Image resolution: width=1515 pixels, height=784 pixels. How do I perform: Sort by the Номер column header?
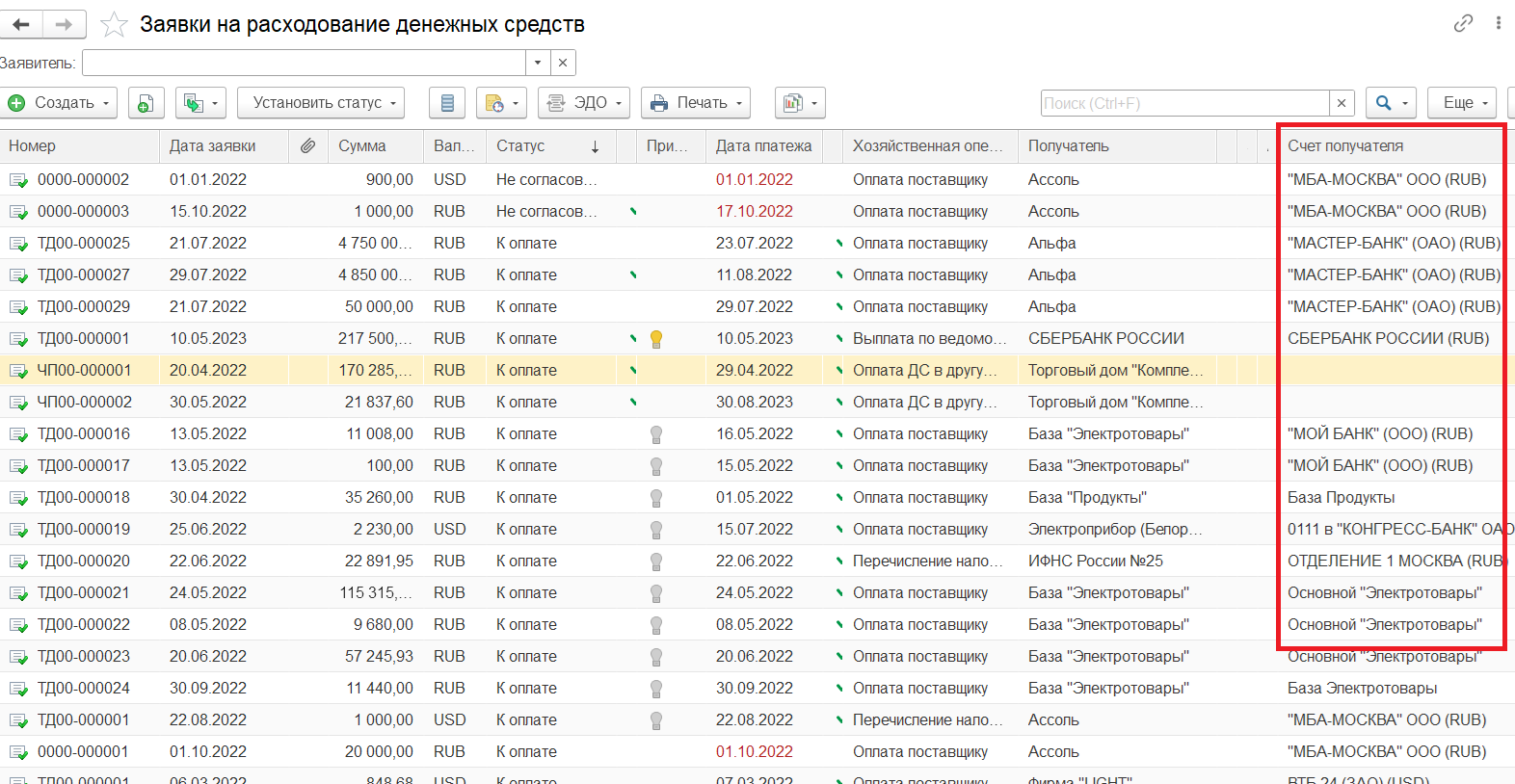tap(80, 146)
